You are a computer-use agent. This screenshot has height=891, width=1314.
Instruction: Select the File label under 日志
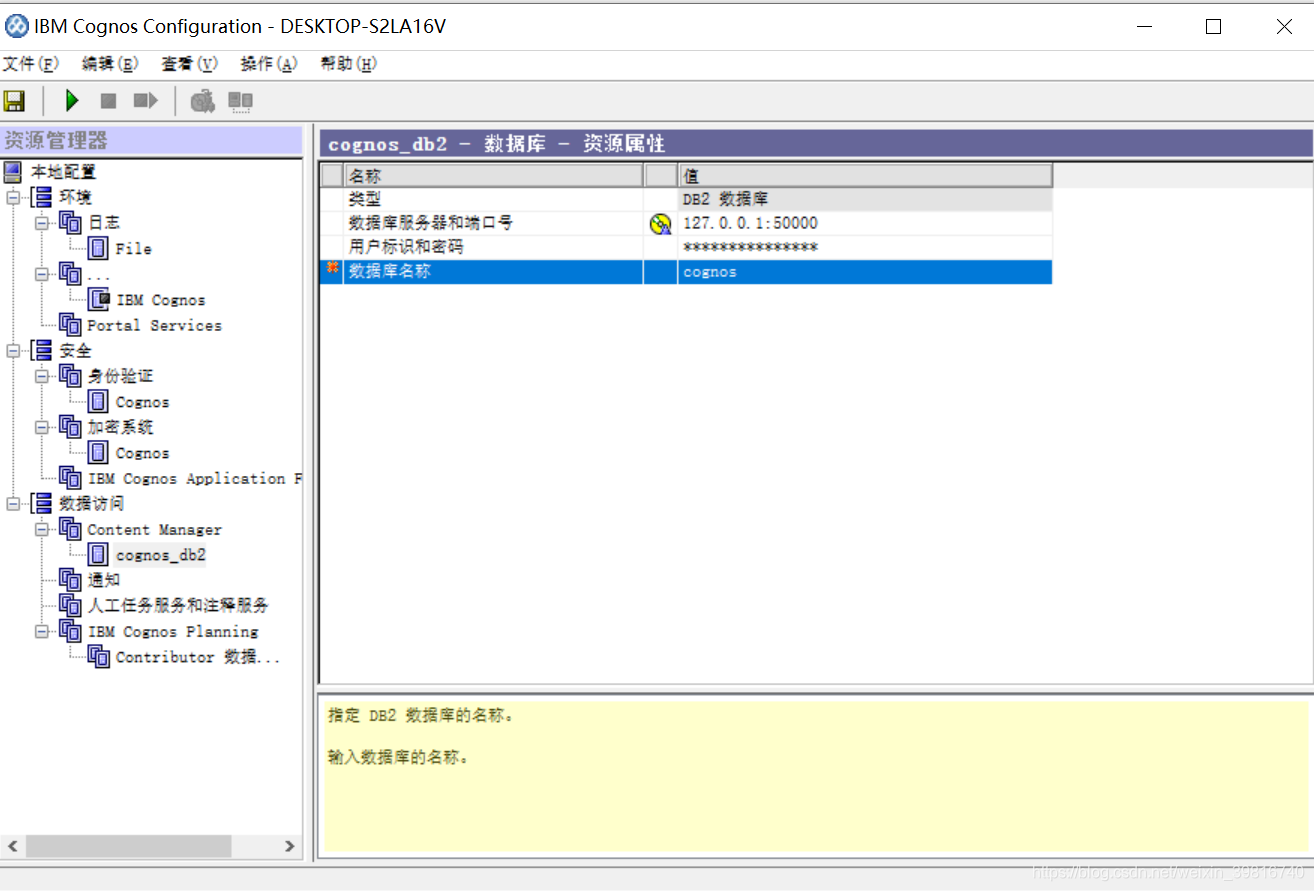(133, 249)
